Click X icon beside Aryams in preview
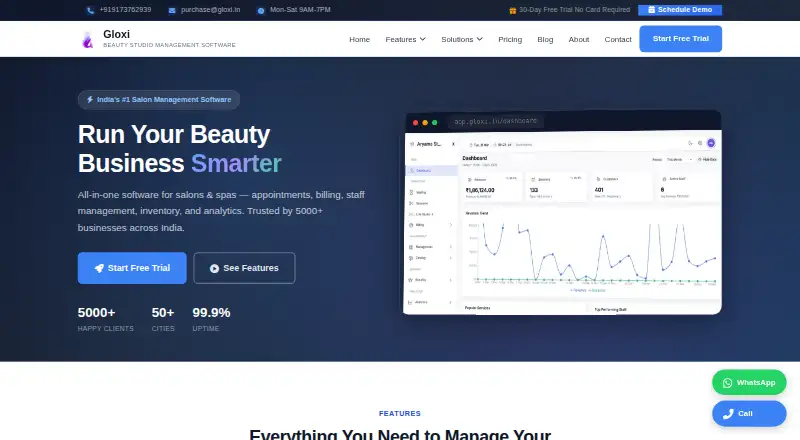 click(x=453, y=144)
